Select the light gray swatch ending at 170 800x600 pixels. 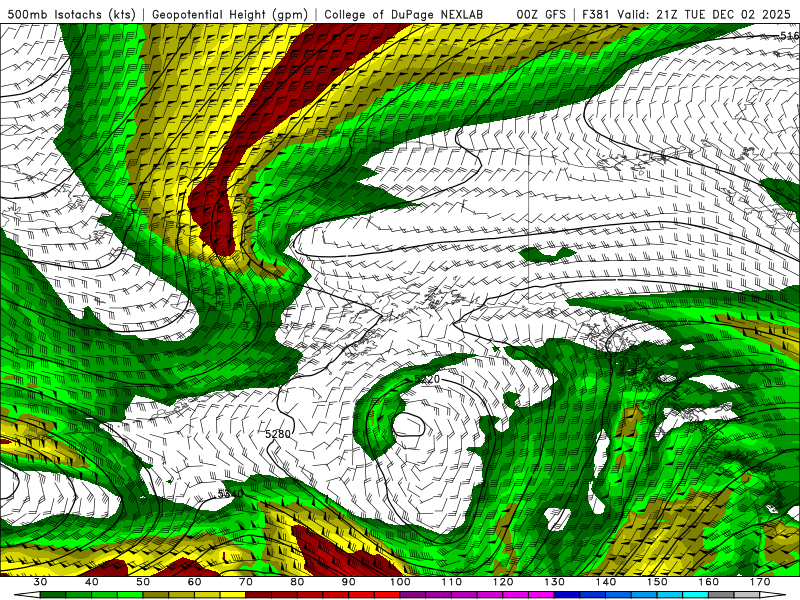[747, 595]
